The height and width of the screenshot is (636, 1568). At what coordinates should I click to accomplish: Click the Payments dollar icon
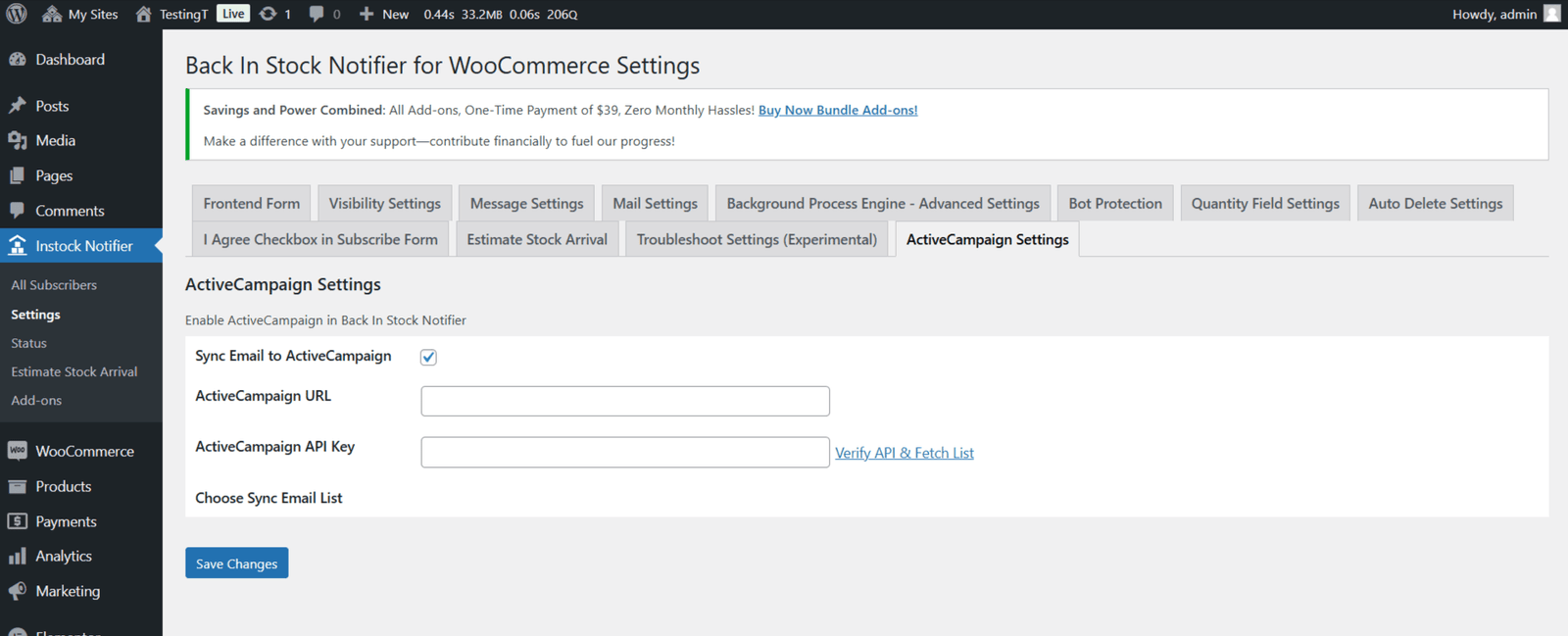18,521
